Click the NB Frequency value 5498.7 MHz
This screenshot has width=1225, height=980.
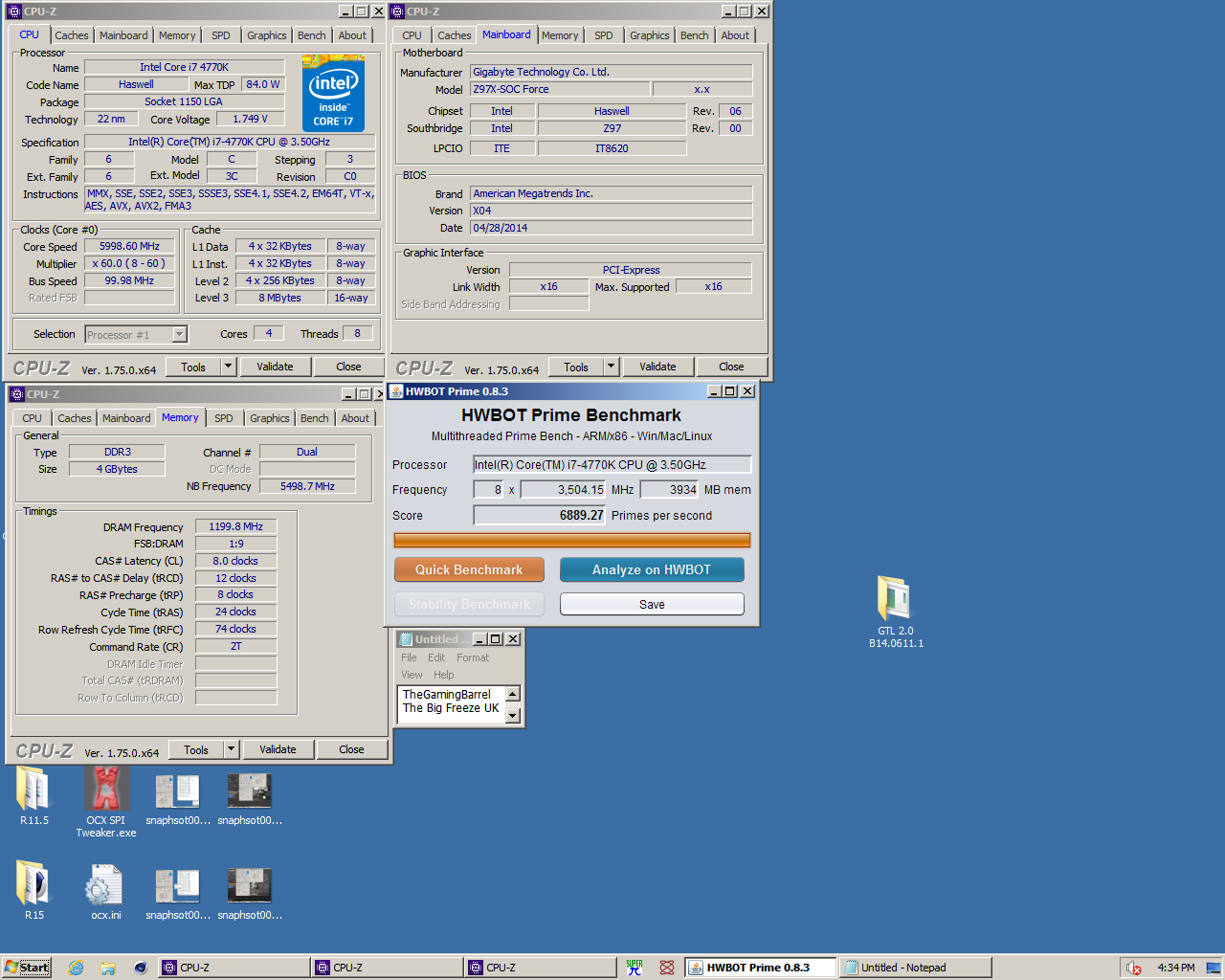point(307,486)
